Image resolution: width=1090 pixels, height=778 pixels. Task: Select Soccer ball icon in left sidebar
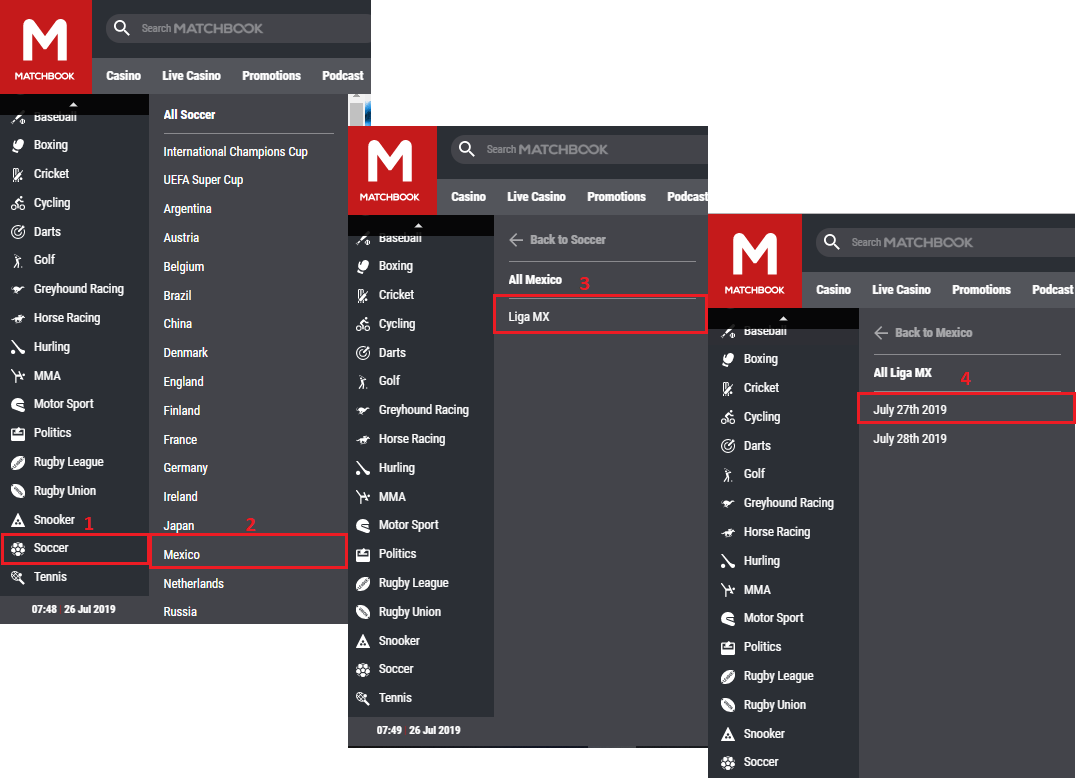tap(18, 549)
